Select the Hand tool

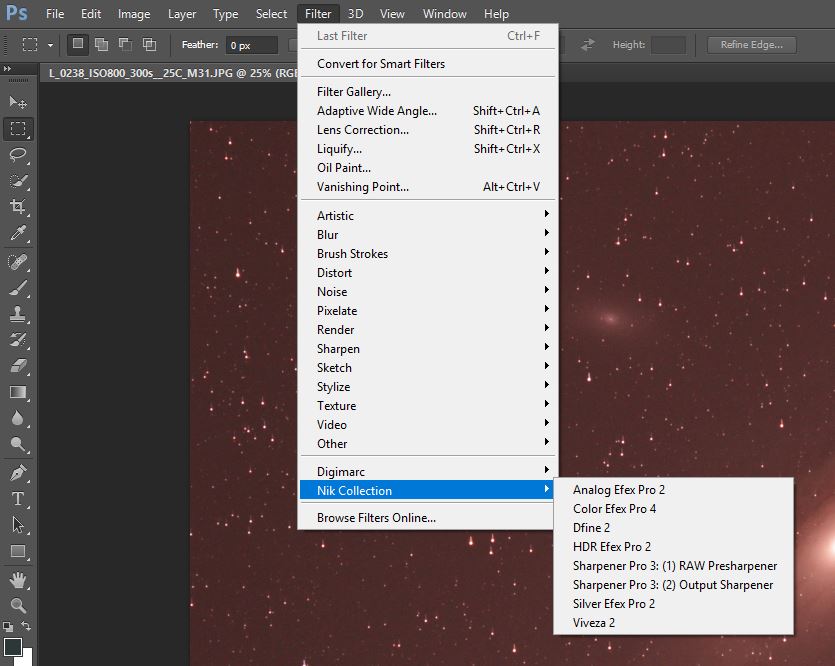coord(18,579)
